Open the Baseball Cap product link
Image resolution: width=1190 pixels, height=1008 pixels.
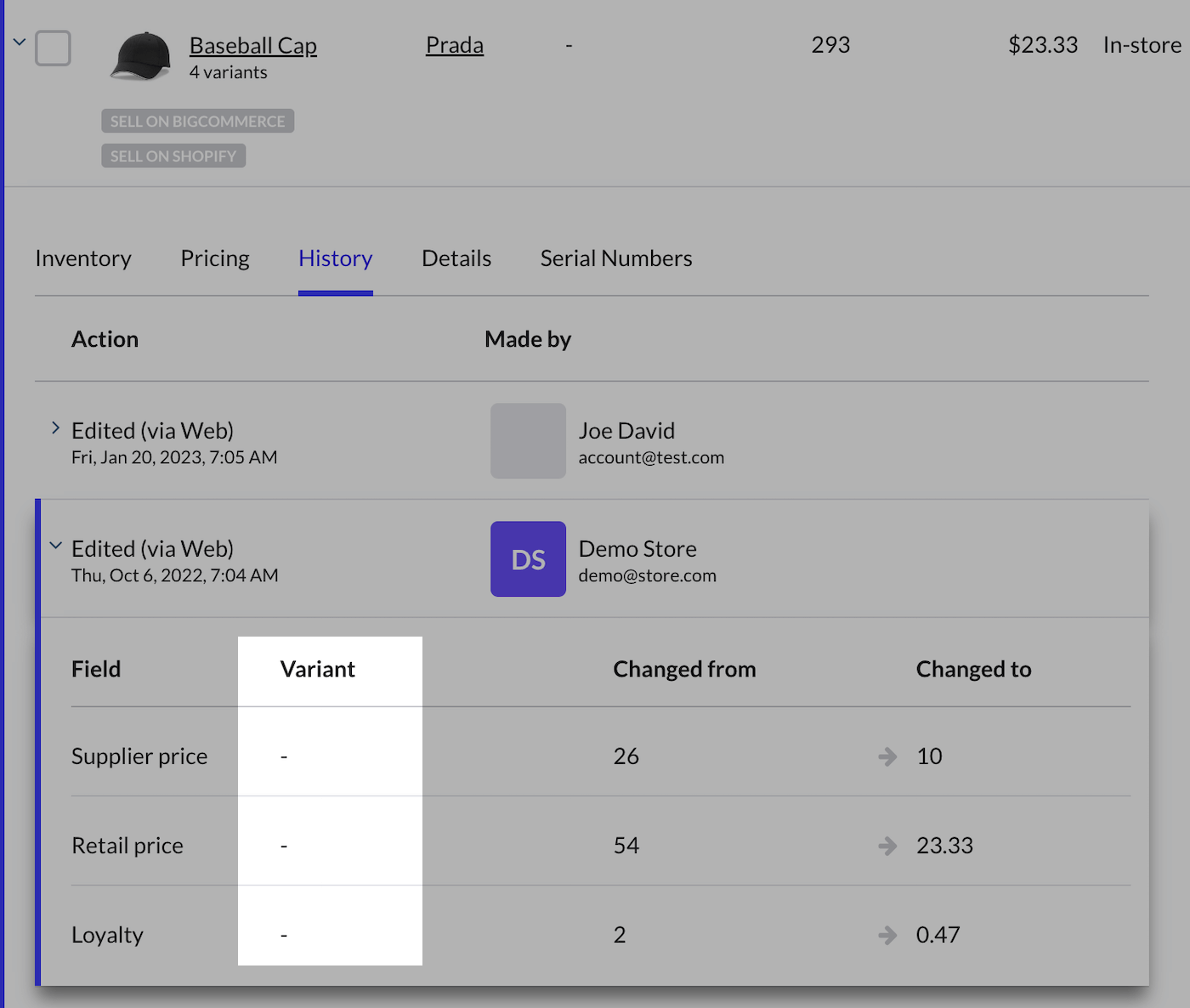click(x=252, y=46)
